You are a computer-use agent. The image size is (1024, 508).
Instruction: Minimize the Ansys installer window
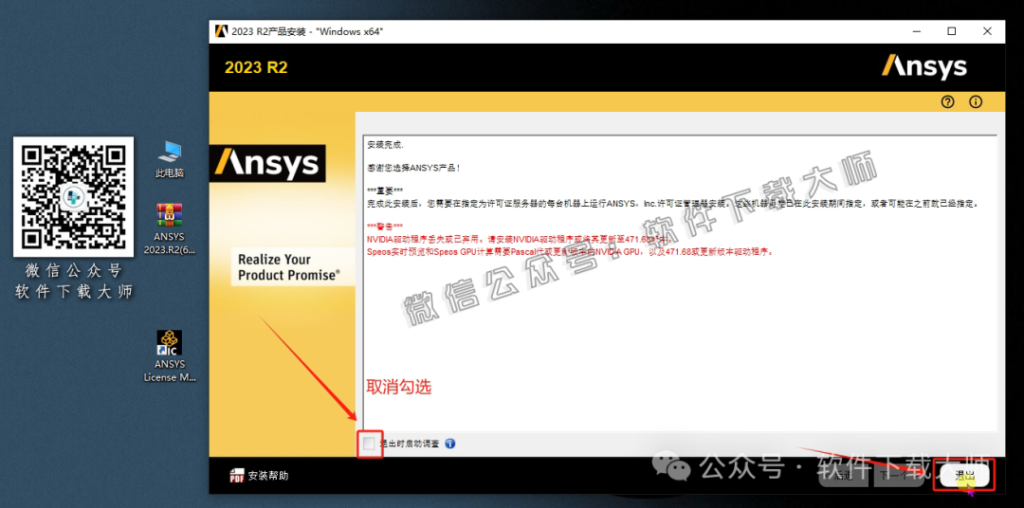[916, 31]
